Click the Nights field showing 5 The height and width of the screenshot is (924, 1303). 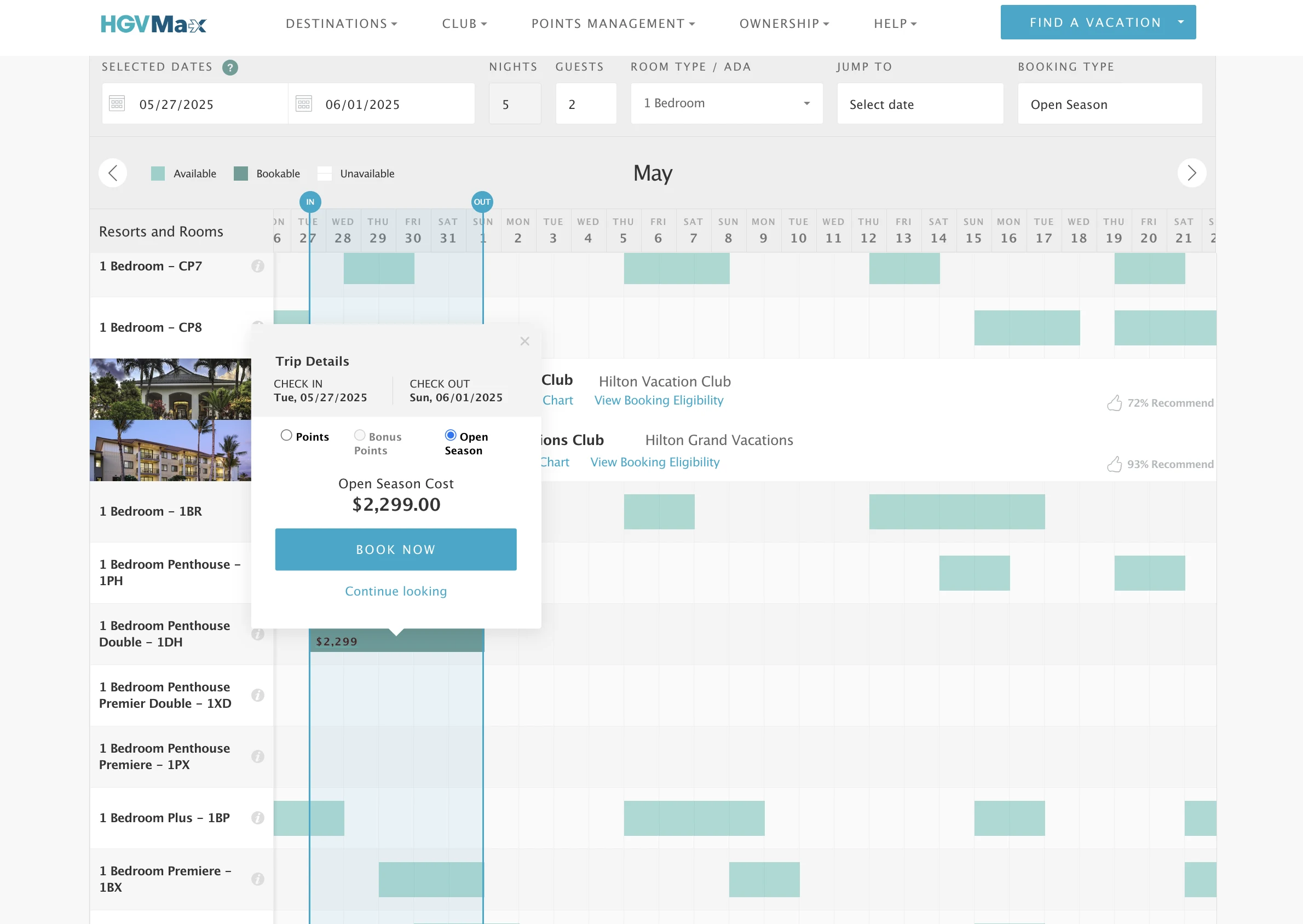[515, 103]
